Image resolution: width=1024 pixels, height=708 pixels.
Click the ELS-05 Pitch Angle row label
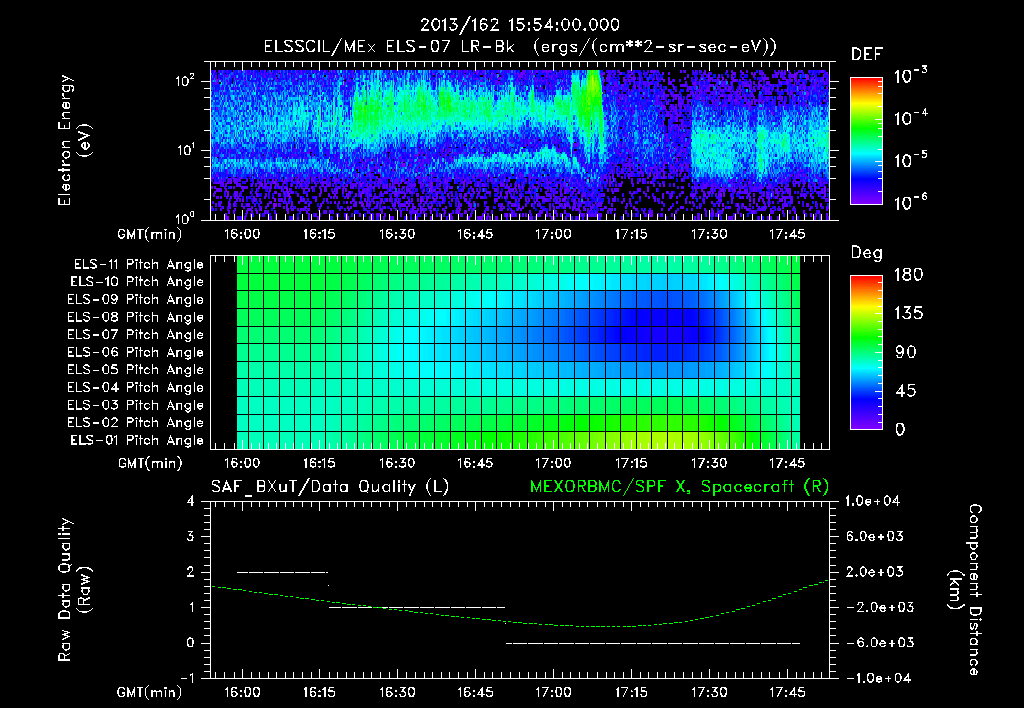135,370
